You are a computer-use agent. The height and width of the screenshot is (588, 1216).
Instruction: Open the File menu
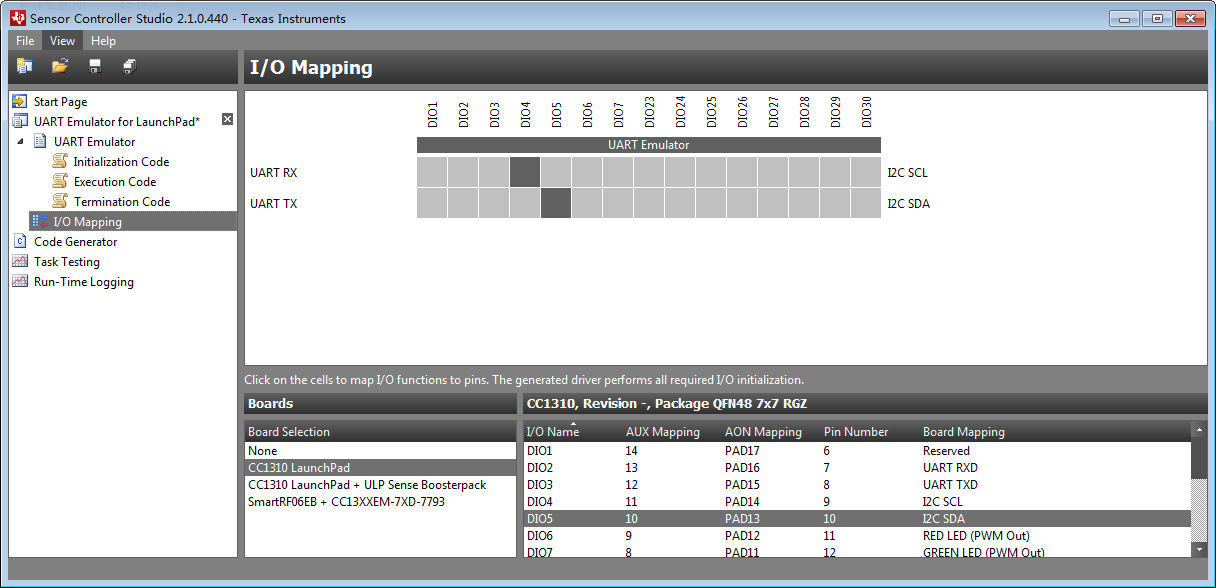coord(25,41)
